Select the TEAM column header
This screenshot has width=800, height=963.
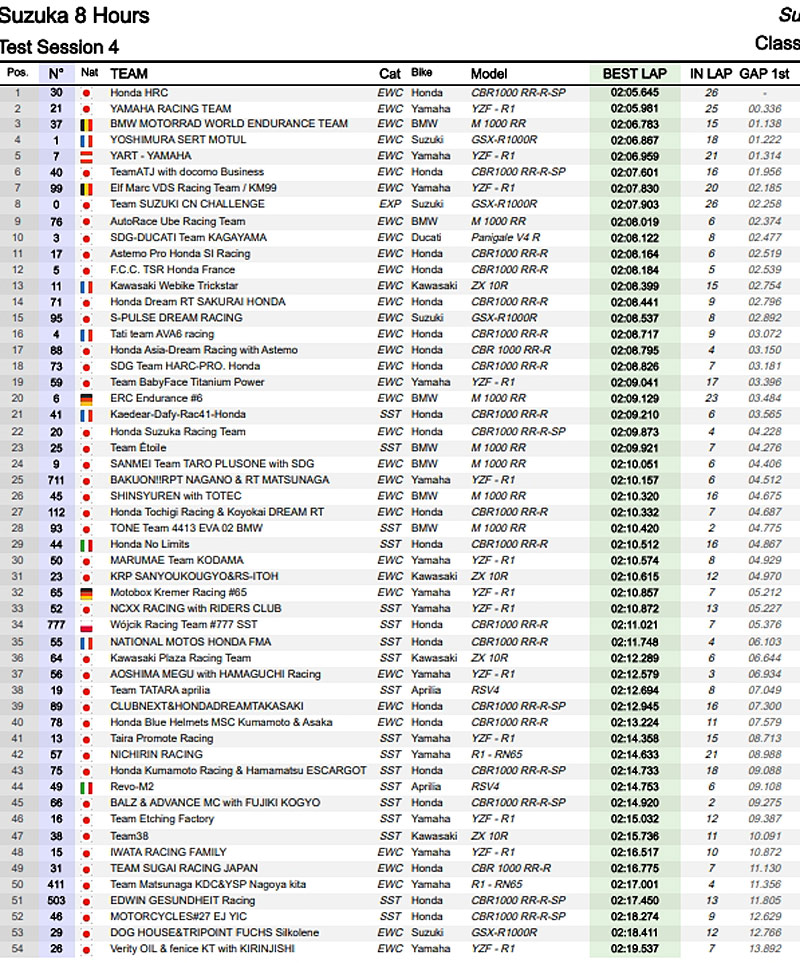coord(129,74)
